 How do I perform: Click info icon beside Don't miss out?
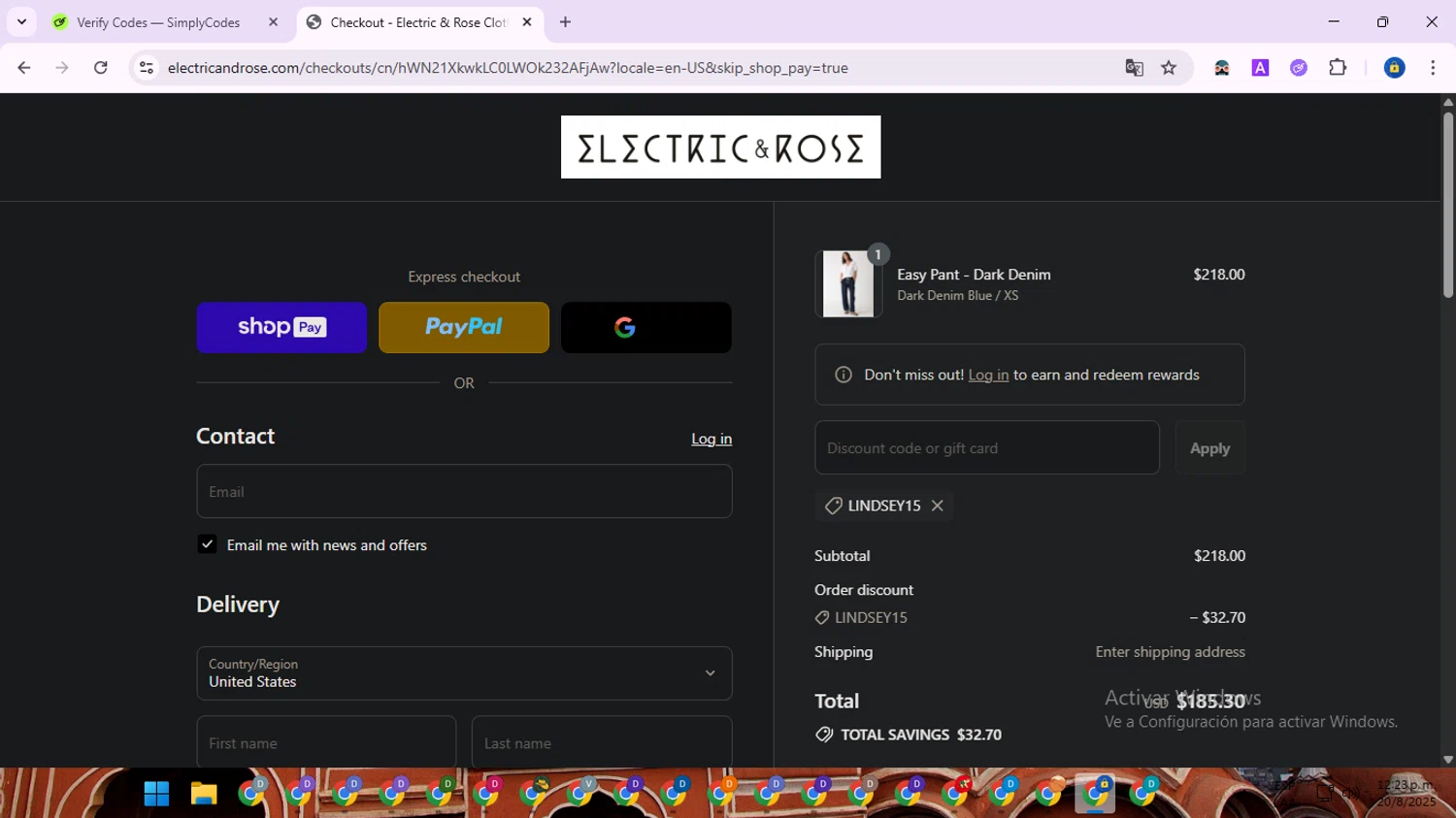pyautogui.click(x=844, y=375)
